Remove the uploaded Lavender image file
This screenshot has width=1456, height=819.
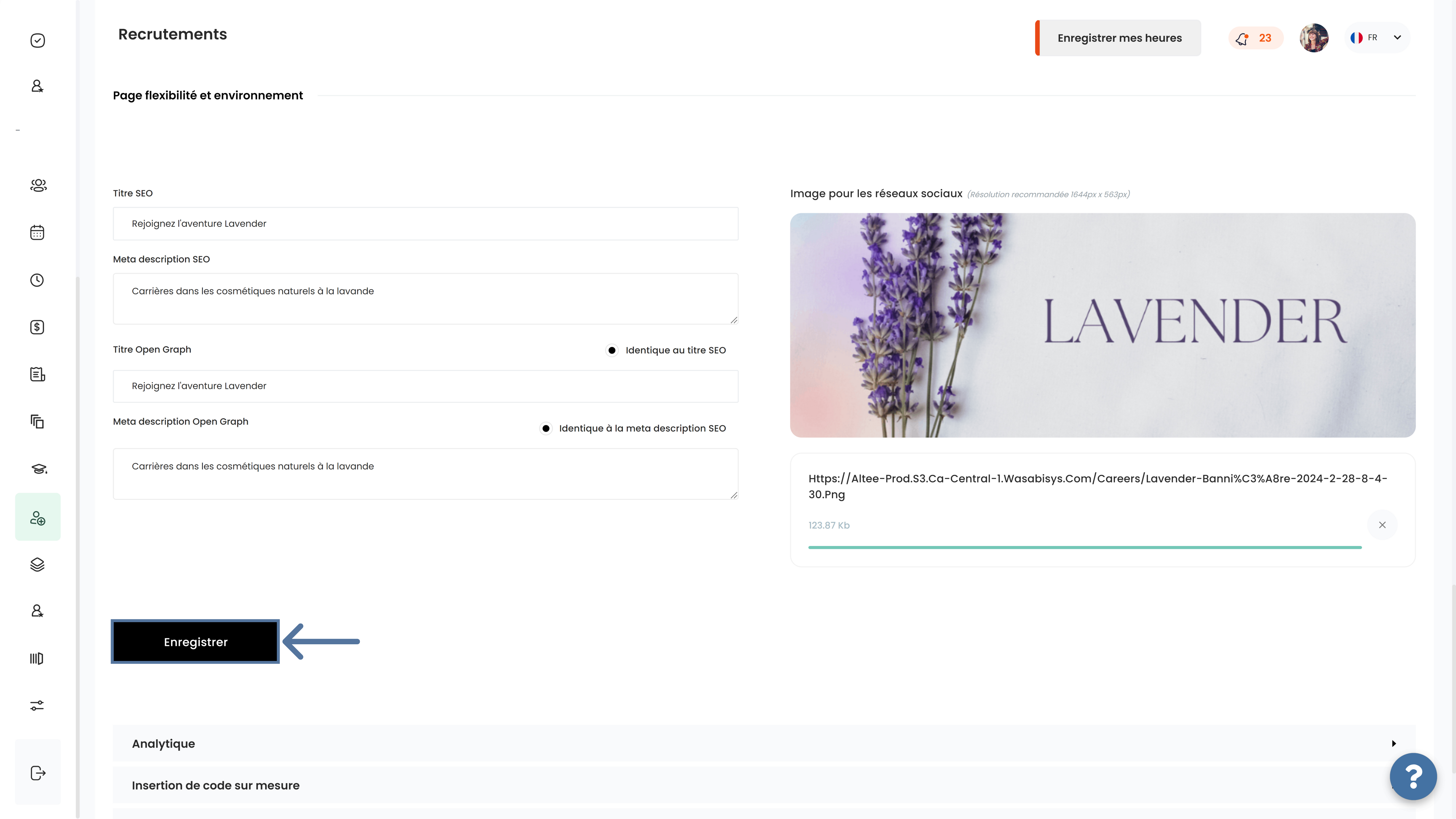click(x=1382, y=525)
